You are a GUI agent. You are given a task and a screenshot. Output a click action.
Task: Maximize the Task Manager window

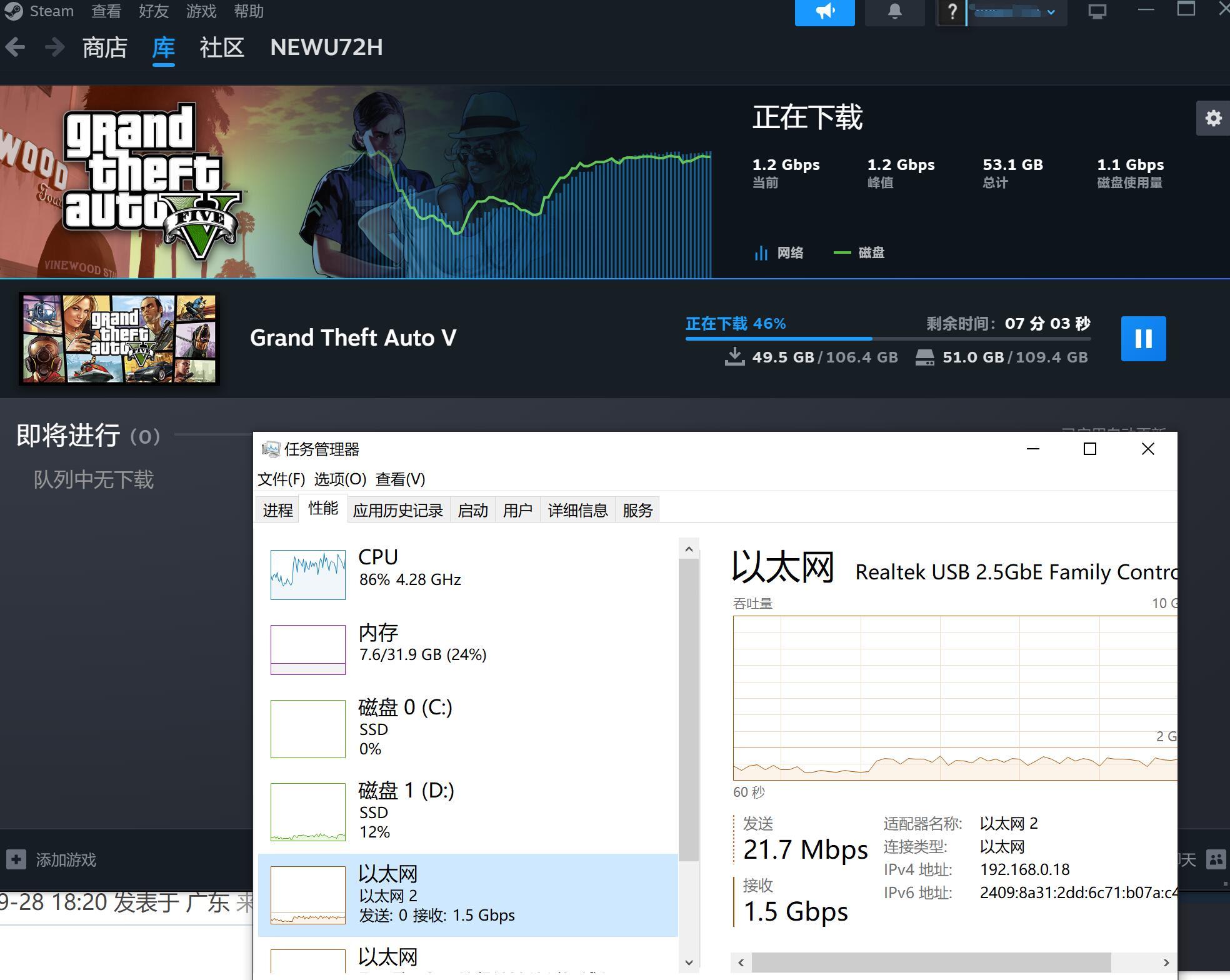click(x=1090, y=449)
